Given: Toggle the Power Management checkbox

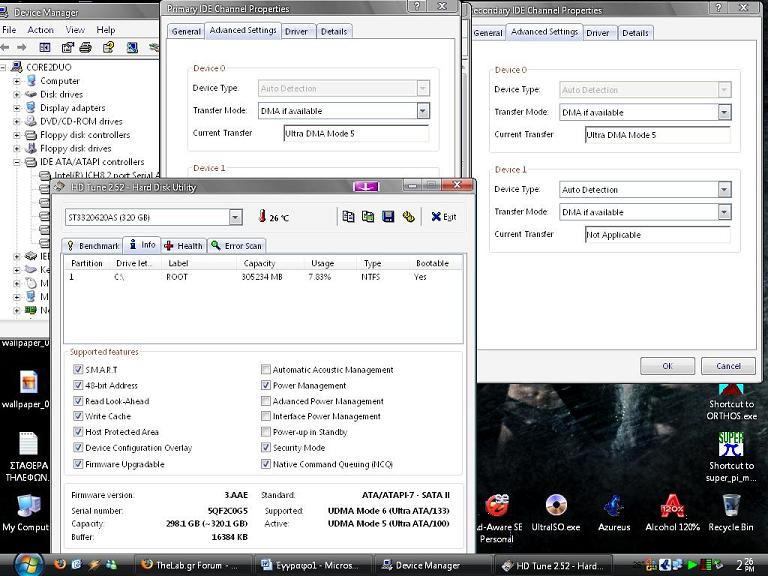Looking at the screenshot, I should (x=265, y=385).
